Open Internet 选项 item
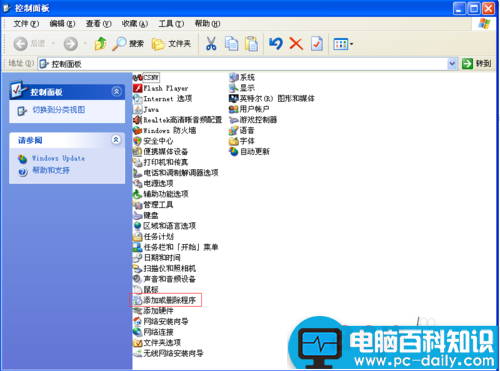 coord(162,99)
